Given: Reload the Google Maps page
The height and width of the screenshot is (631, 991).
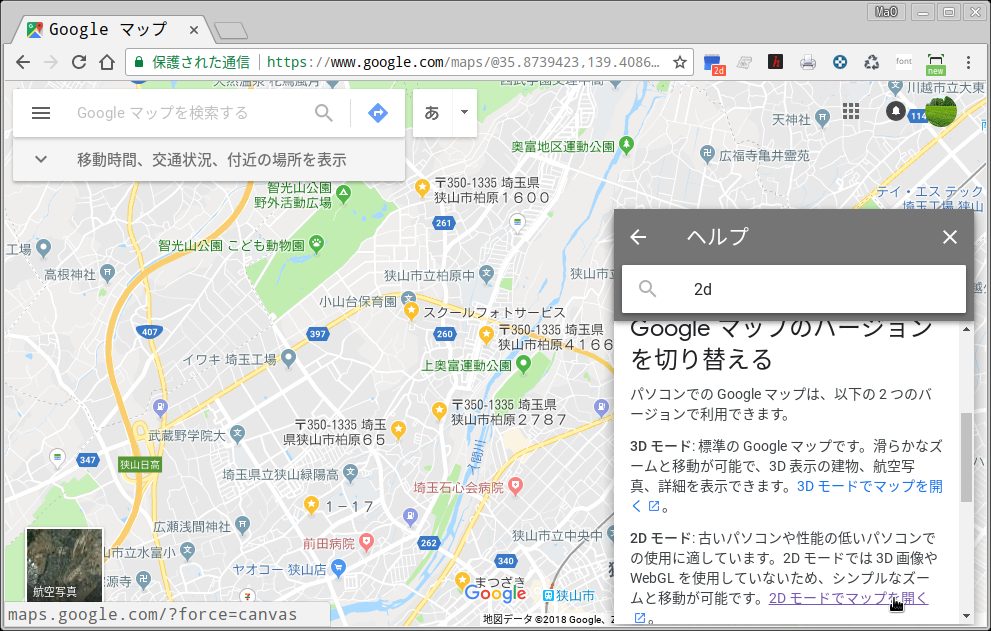Looking at the screenshot, I should 78,62.
